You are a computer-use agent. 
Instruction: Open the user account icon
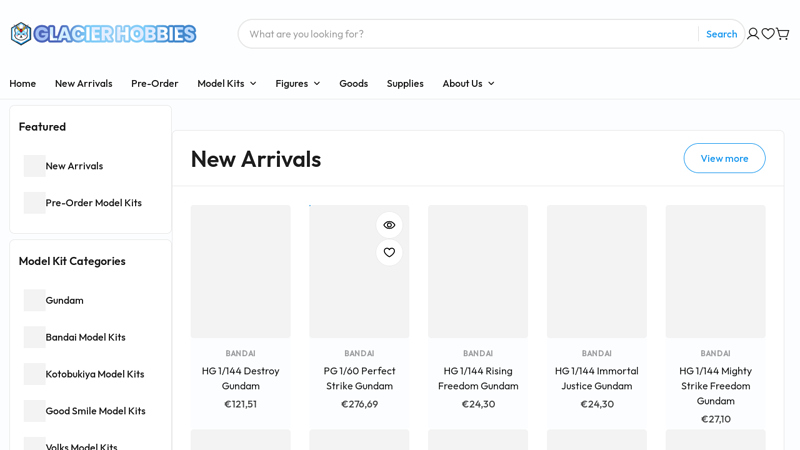tap(753, 34)
